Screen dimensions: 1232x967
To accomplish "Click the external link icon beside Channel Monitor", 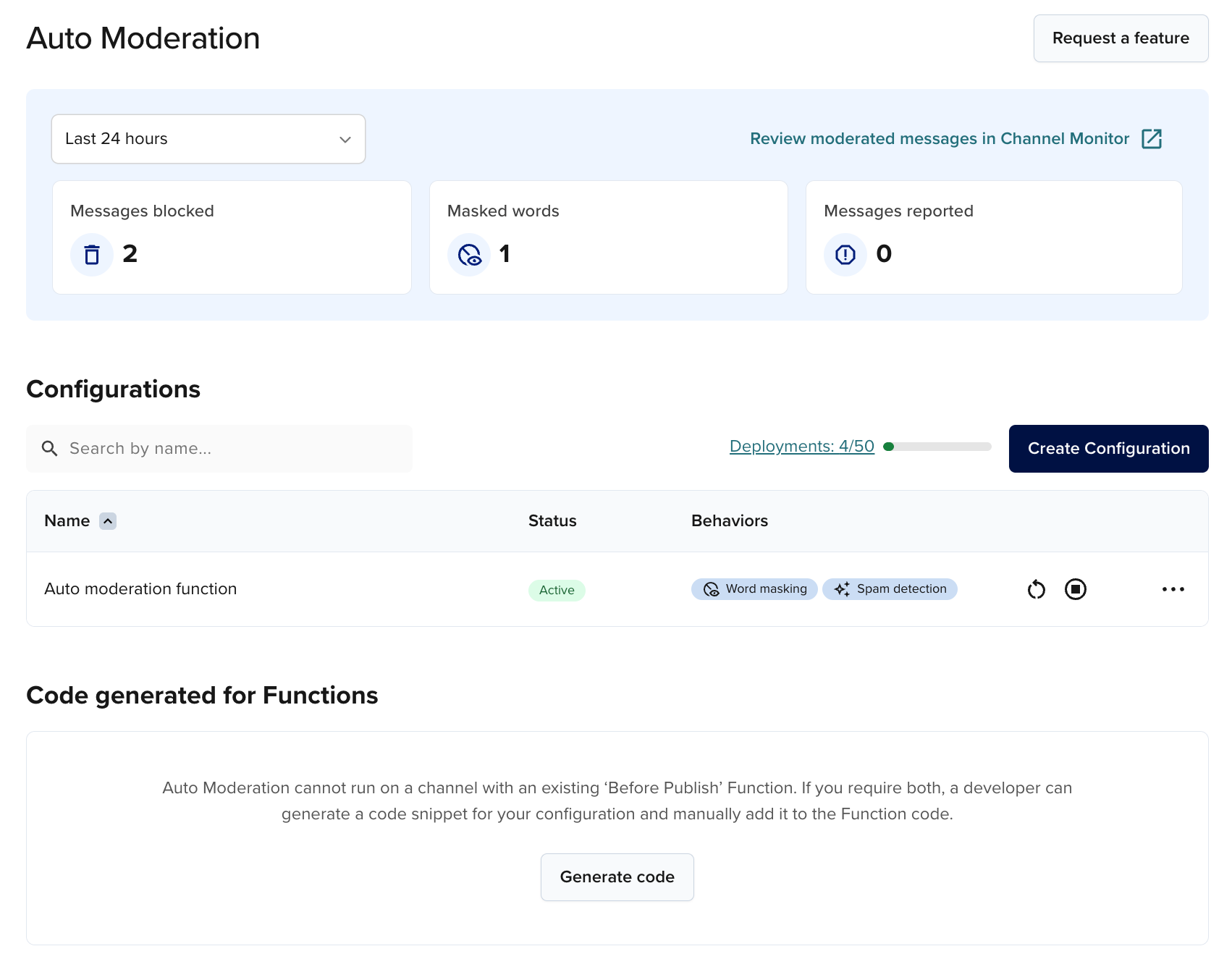I will point(1152,138).
